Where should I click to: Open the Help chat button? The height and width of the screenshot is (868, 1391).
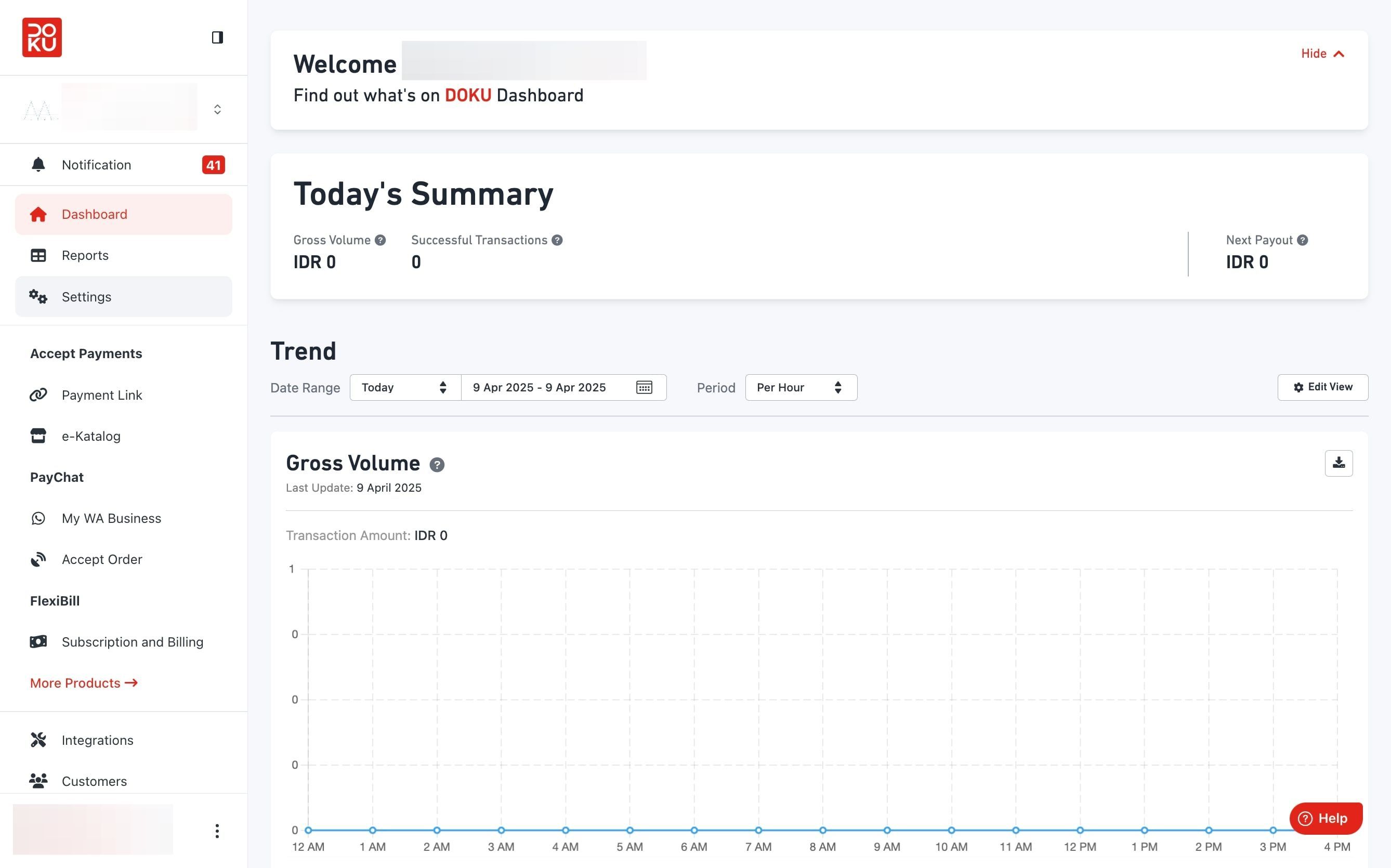click(x=1325, y=818)
